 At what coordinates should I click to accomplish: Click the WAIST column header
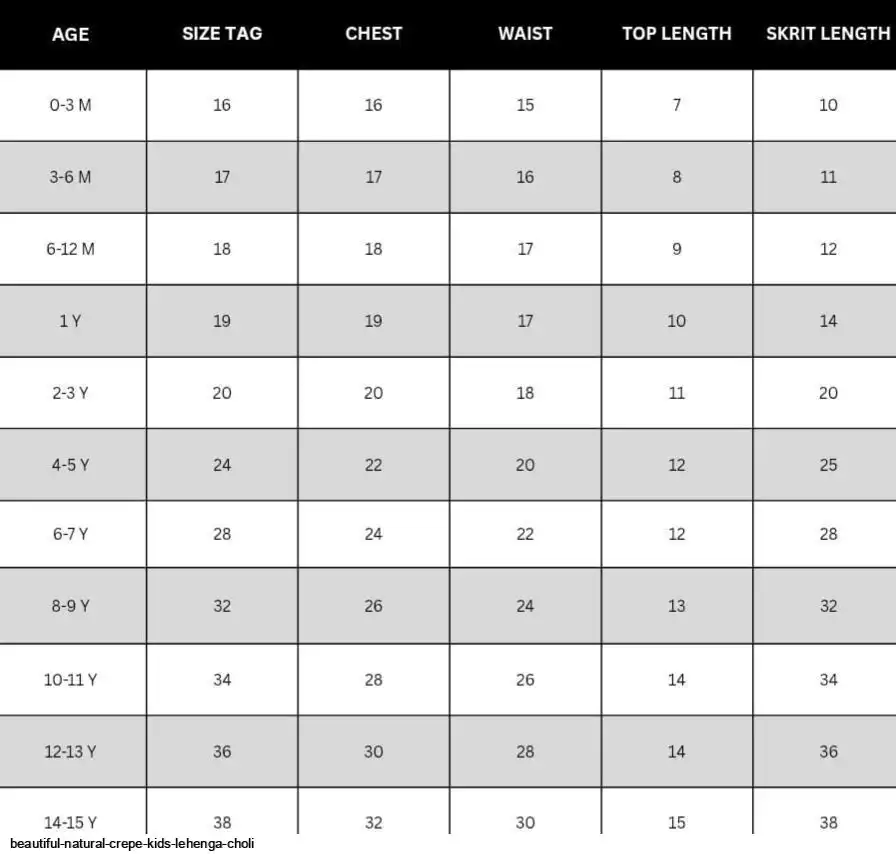click(x=525, y=33)
